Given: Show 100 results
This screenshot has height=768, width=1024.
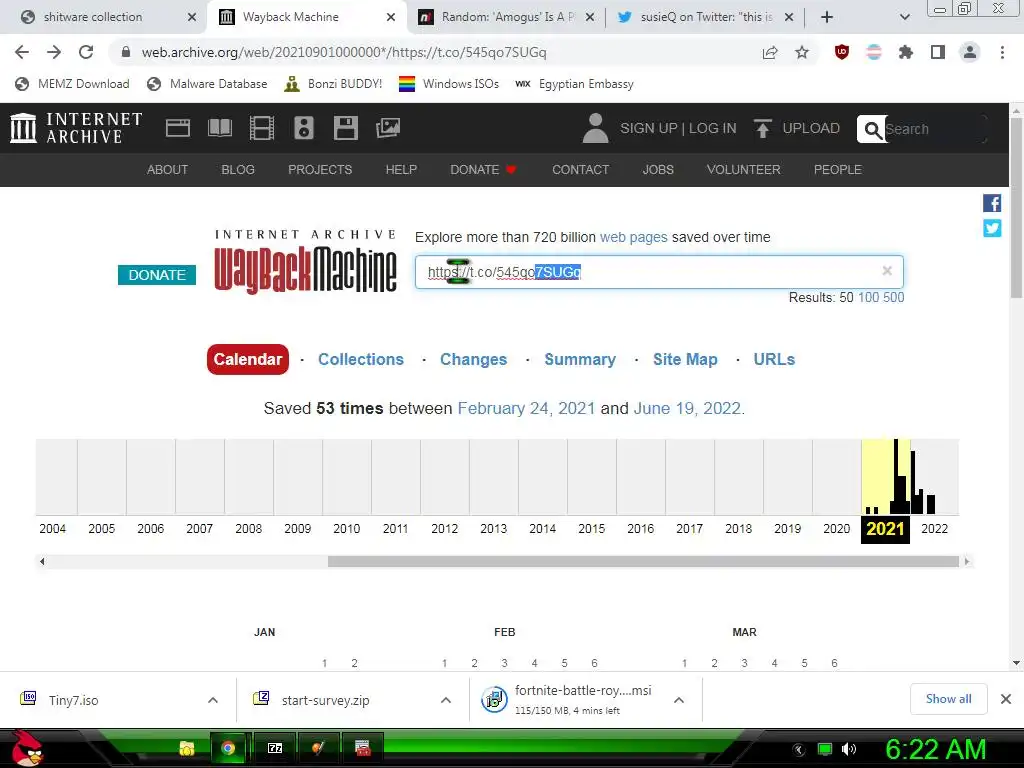Looking at the screenshot, I should tap(868, 298).
